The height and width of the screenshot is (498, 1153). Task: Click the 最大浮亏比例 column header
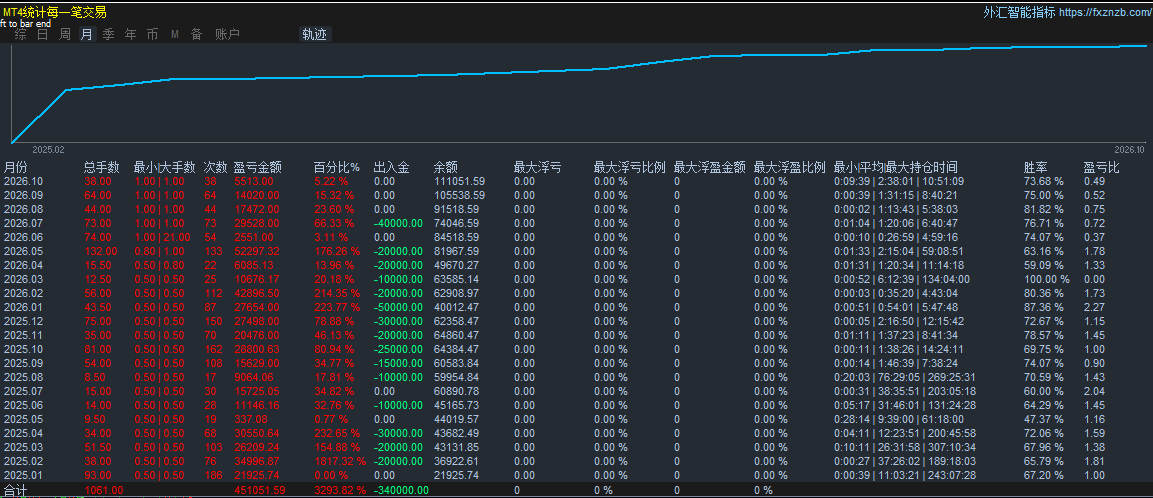pyautogui.click(x=629, y=168)
